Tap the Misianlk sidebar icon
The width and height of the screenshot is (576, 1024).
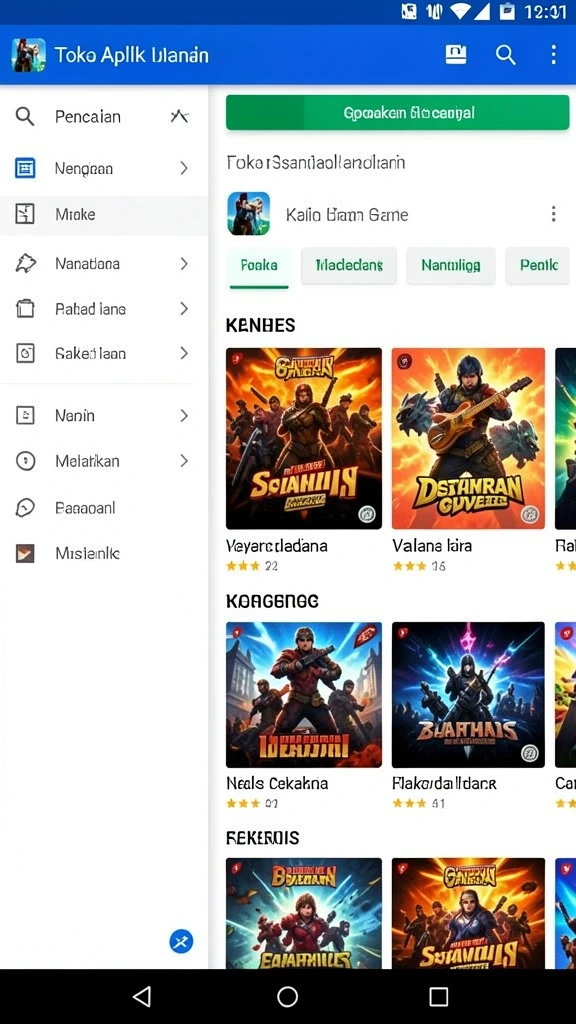click(x=25, y=554)
